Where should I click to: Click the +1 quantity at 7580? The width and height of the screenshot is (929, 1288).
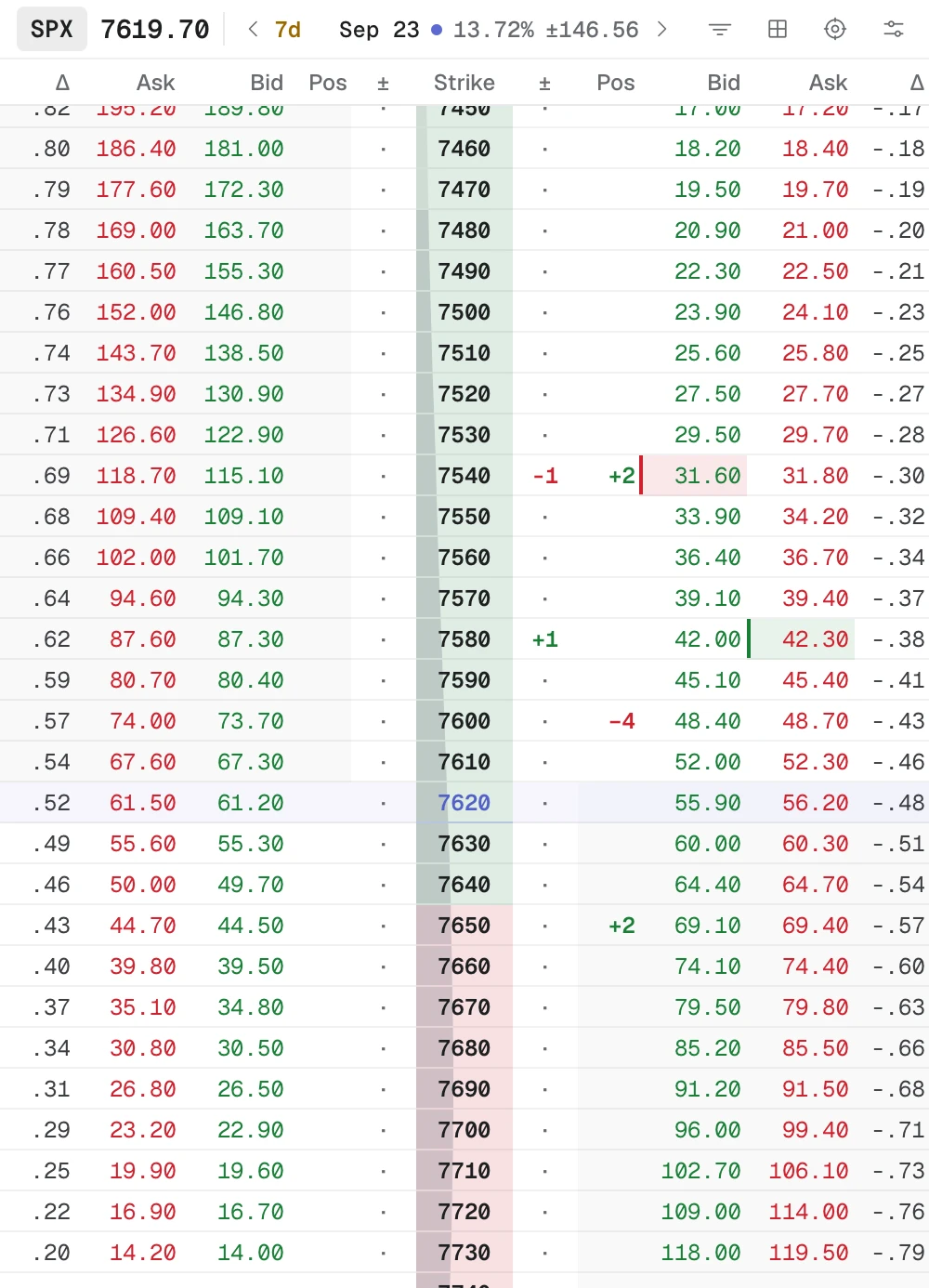point(545,639)
